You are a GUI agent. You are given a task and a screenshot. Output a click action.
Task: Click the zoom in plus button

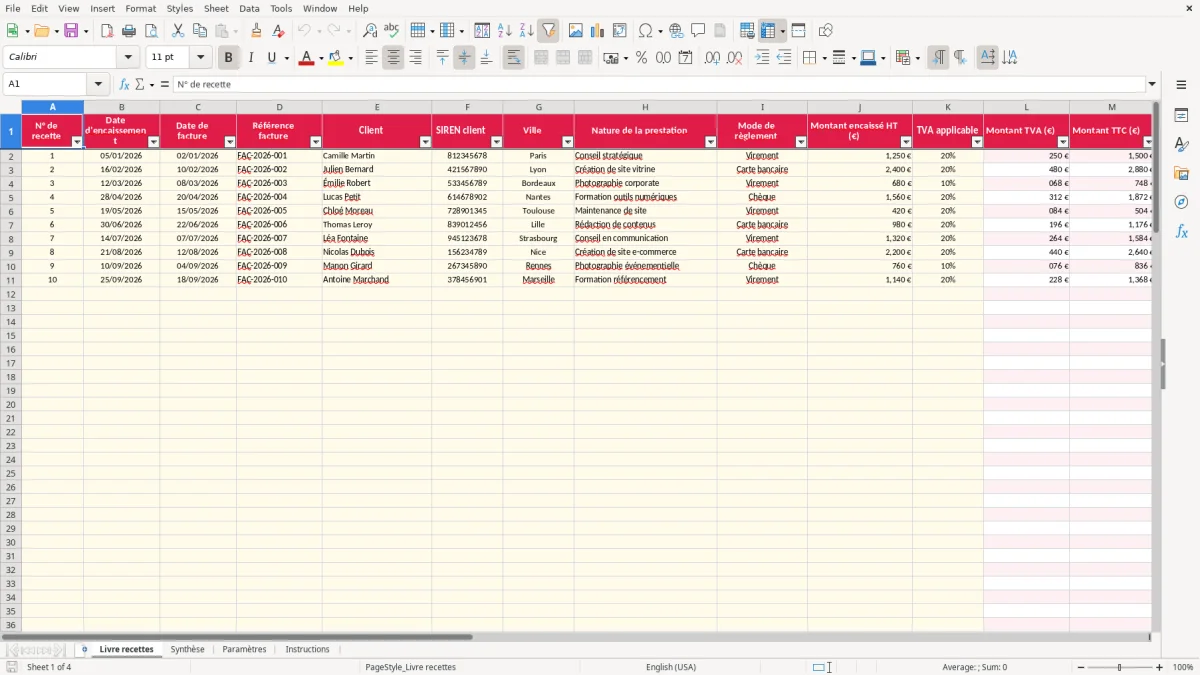(1160, 667)
